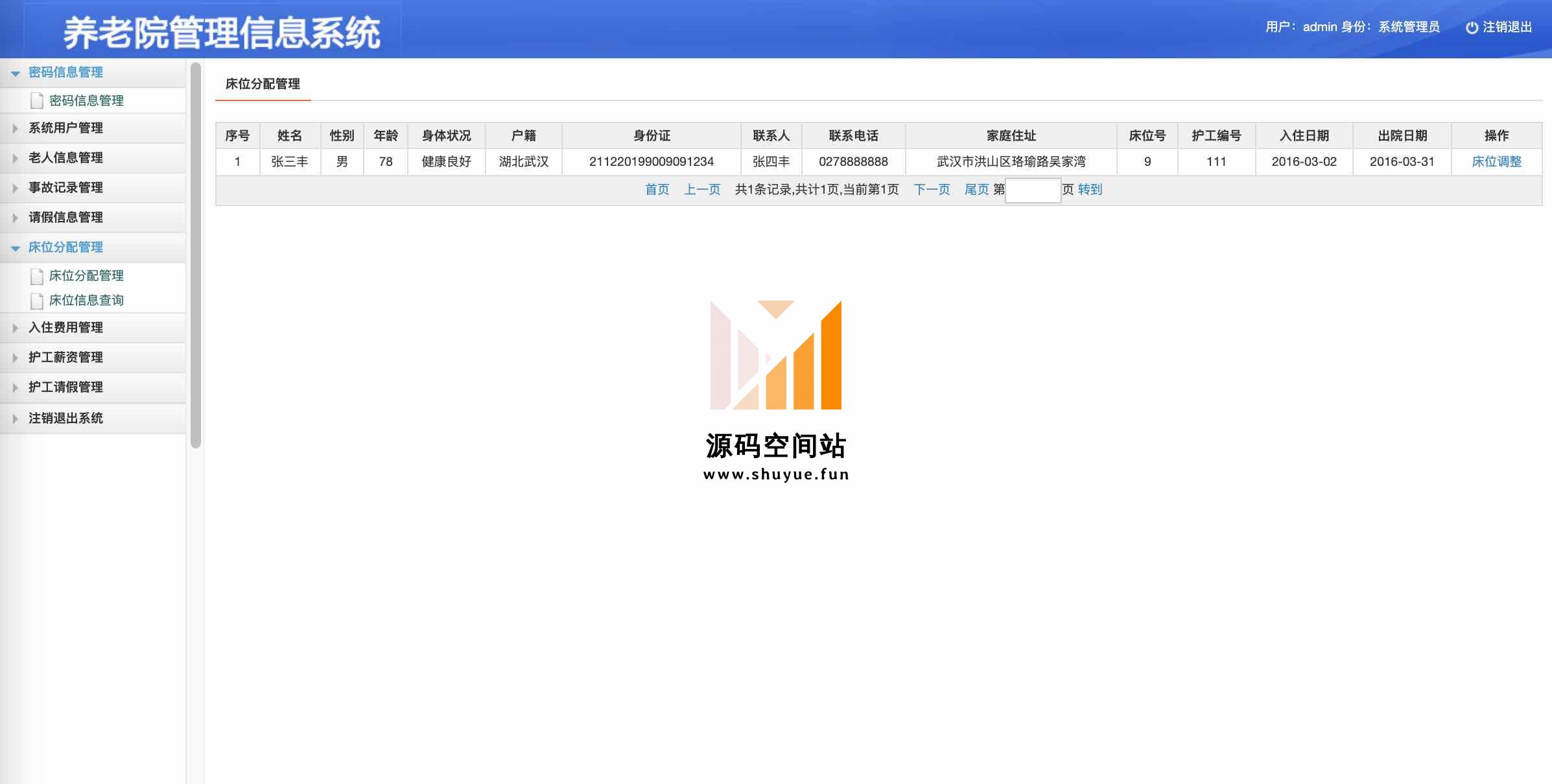This screenshot has width=1552, height=784.
Task: Click the power icon beside 注销退出
Action: point(1472,27)
